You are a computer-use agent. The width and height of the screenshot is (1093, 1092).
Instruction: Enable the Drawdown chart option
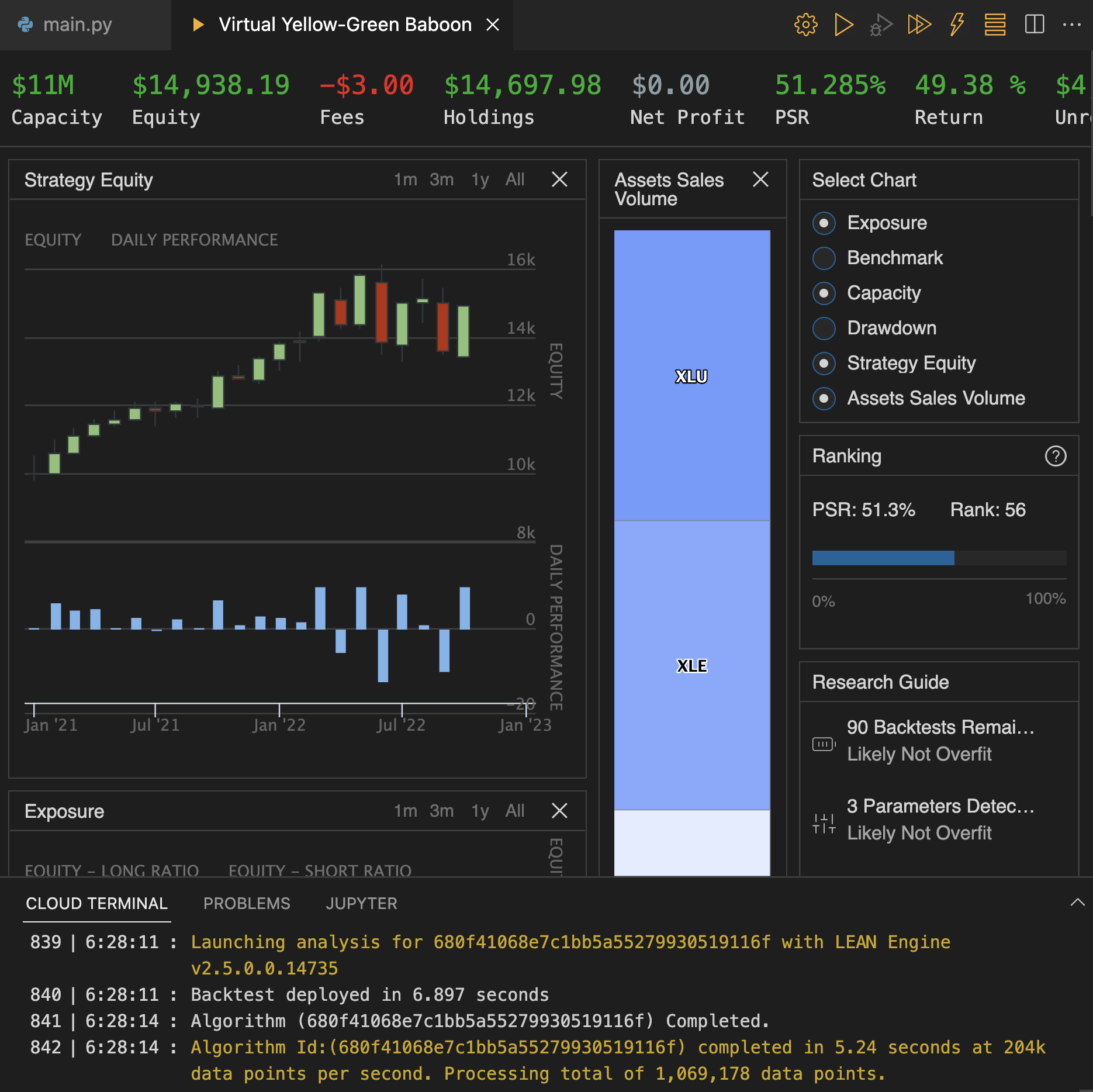824,329
